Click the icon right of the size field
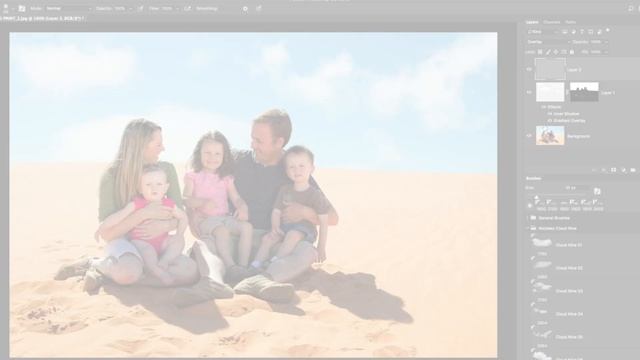Viewport: 640px width, 360px height. point(597,191)
